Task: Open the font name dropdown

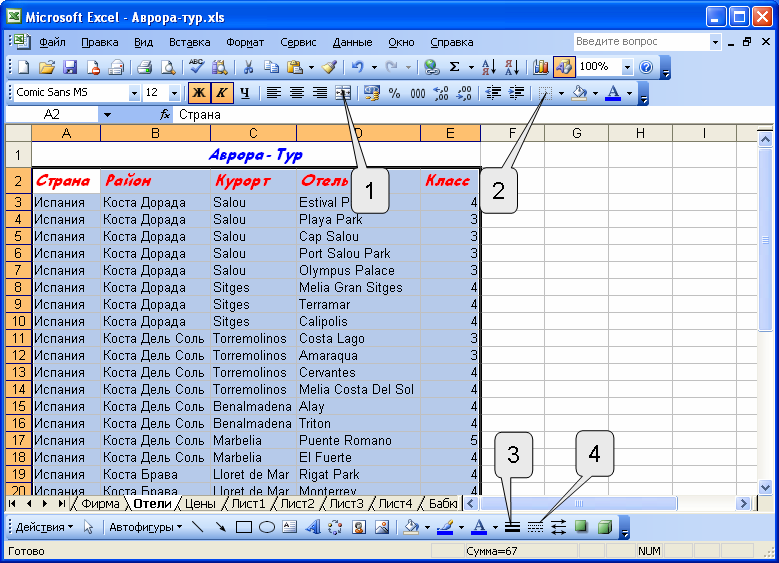Action: click(x=134, y=93)
